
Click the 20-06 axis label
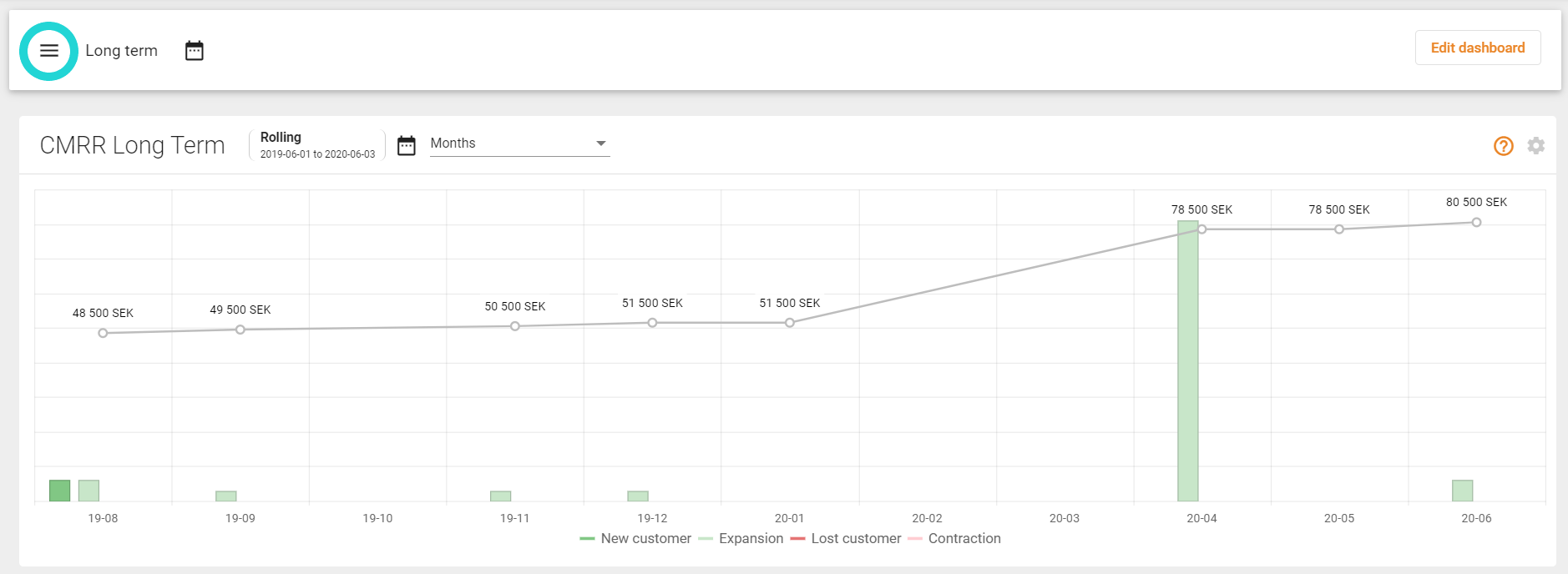pos(1477,518)
